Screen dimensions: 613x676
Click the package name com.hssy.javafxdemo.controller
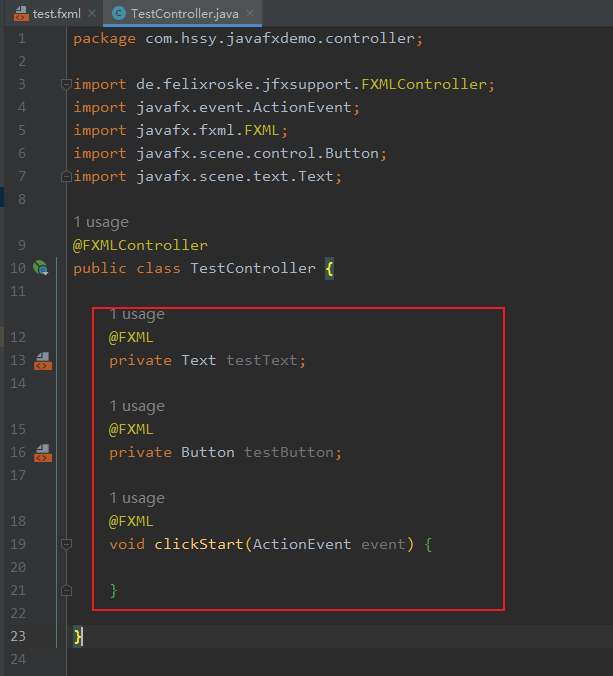tap(280, 38)
